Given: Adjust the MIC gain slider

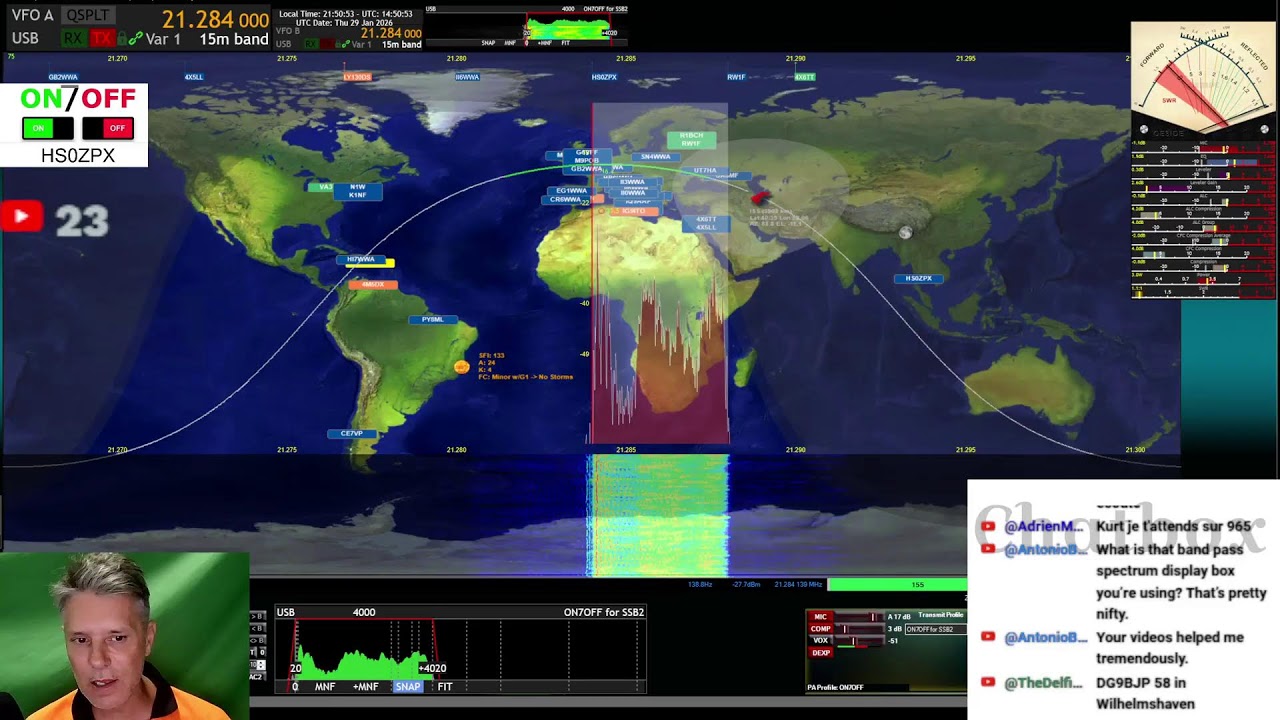Looking at the screenshot, I should [x=859, y=617].
